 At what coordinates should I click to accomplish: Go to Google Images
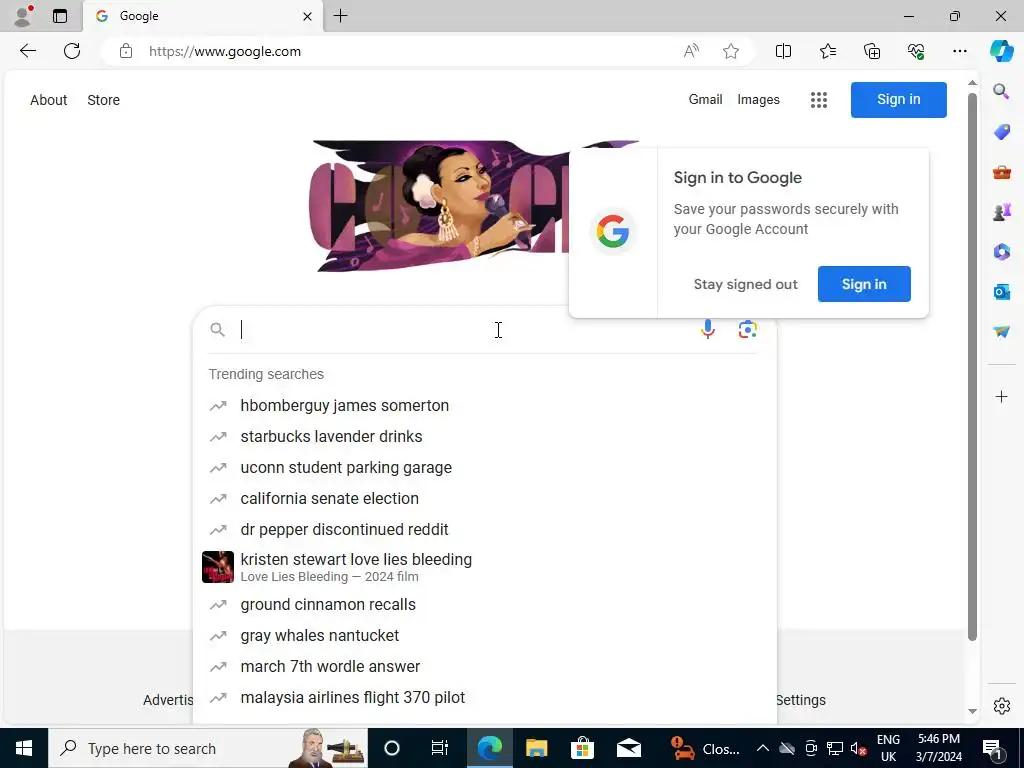[758, 99]
